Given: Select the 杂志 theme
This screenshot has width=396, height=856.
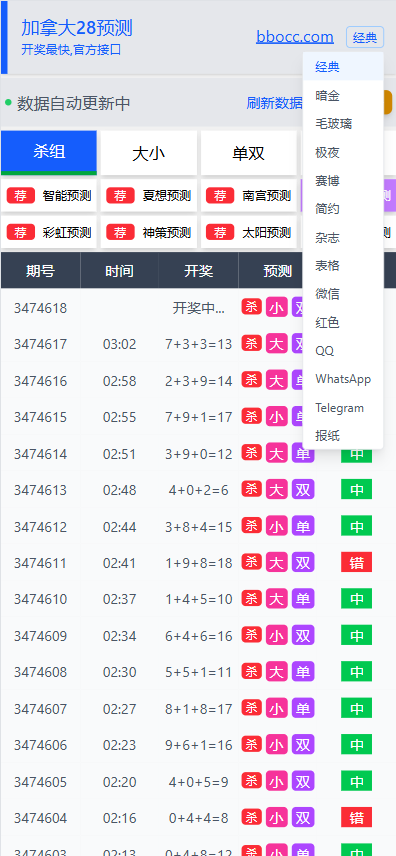Looking at the screenshot, I should point(343,237).
